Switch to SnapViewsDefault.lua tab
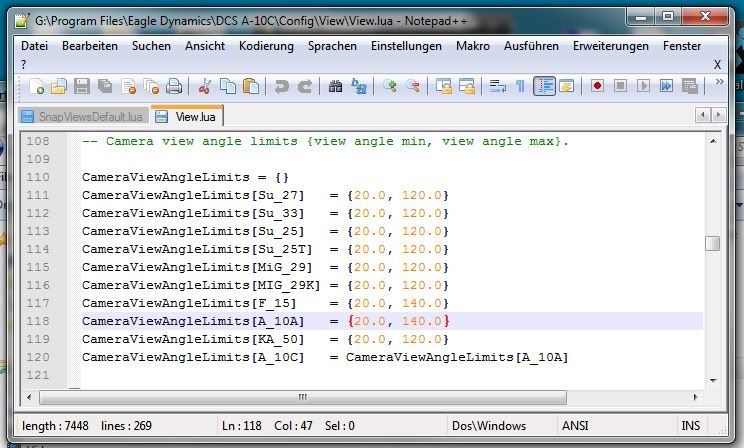The width and height of the screenshot is (744, 448). (x=83, y=117)
